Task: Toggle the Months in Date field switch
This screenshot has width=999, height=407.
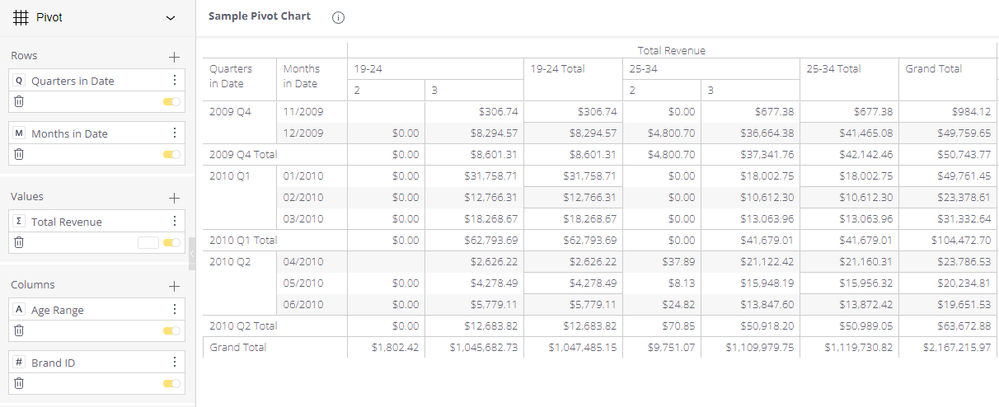Action: tap(172, 154)
